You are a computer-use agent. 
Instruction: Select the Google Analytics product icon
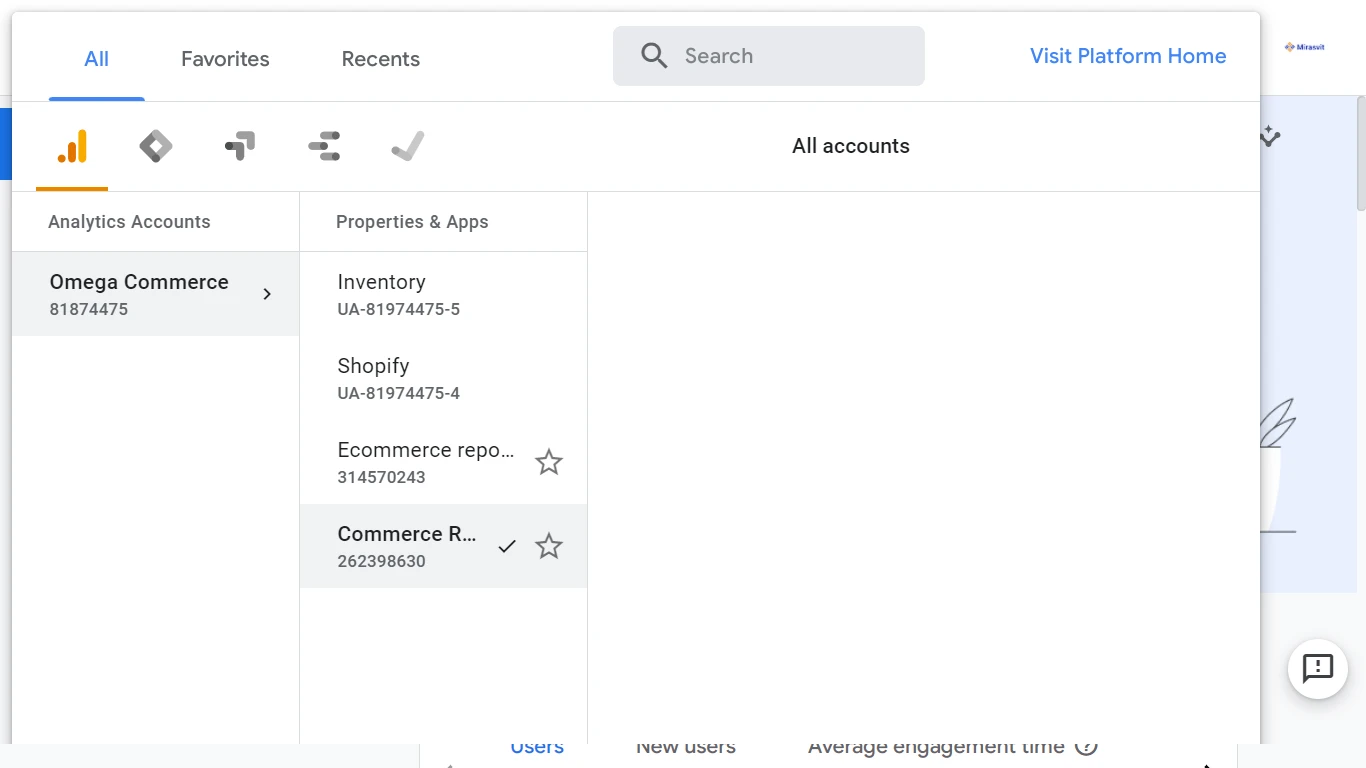(x=72, y=147)
